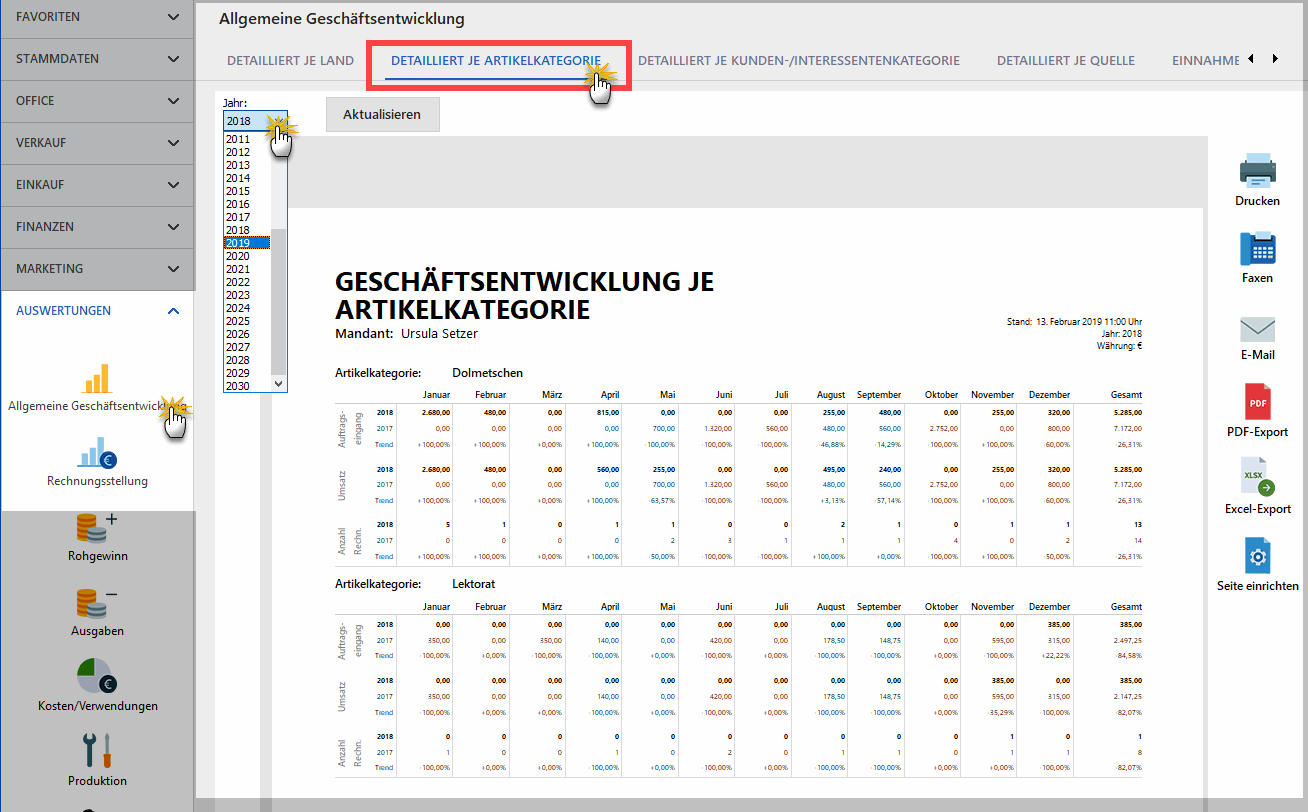Image resolution: width=1308 pixels, height=812 pixels.
Task: Export report with Excel-Export icon
Action: click(1257, 478)
